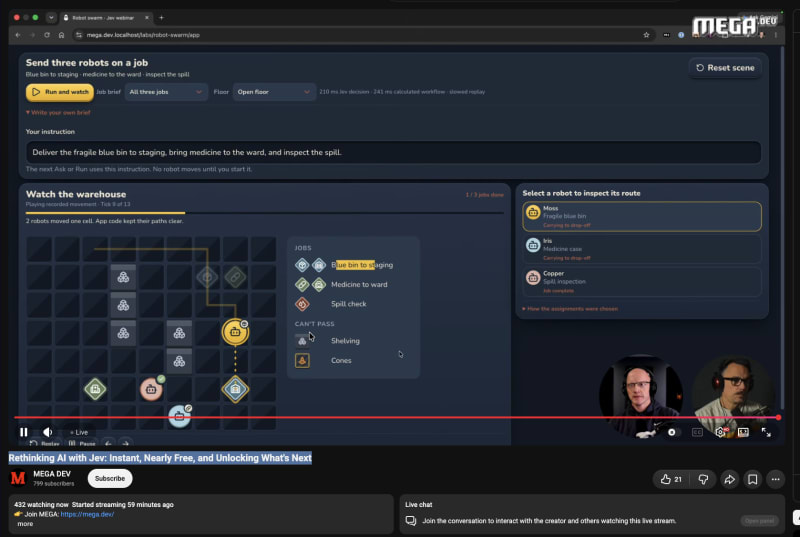Open the MEGA DEV channel name
Image resolution: width=800 pixels, height=537 pixels.
[x=52, y=474]
